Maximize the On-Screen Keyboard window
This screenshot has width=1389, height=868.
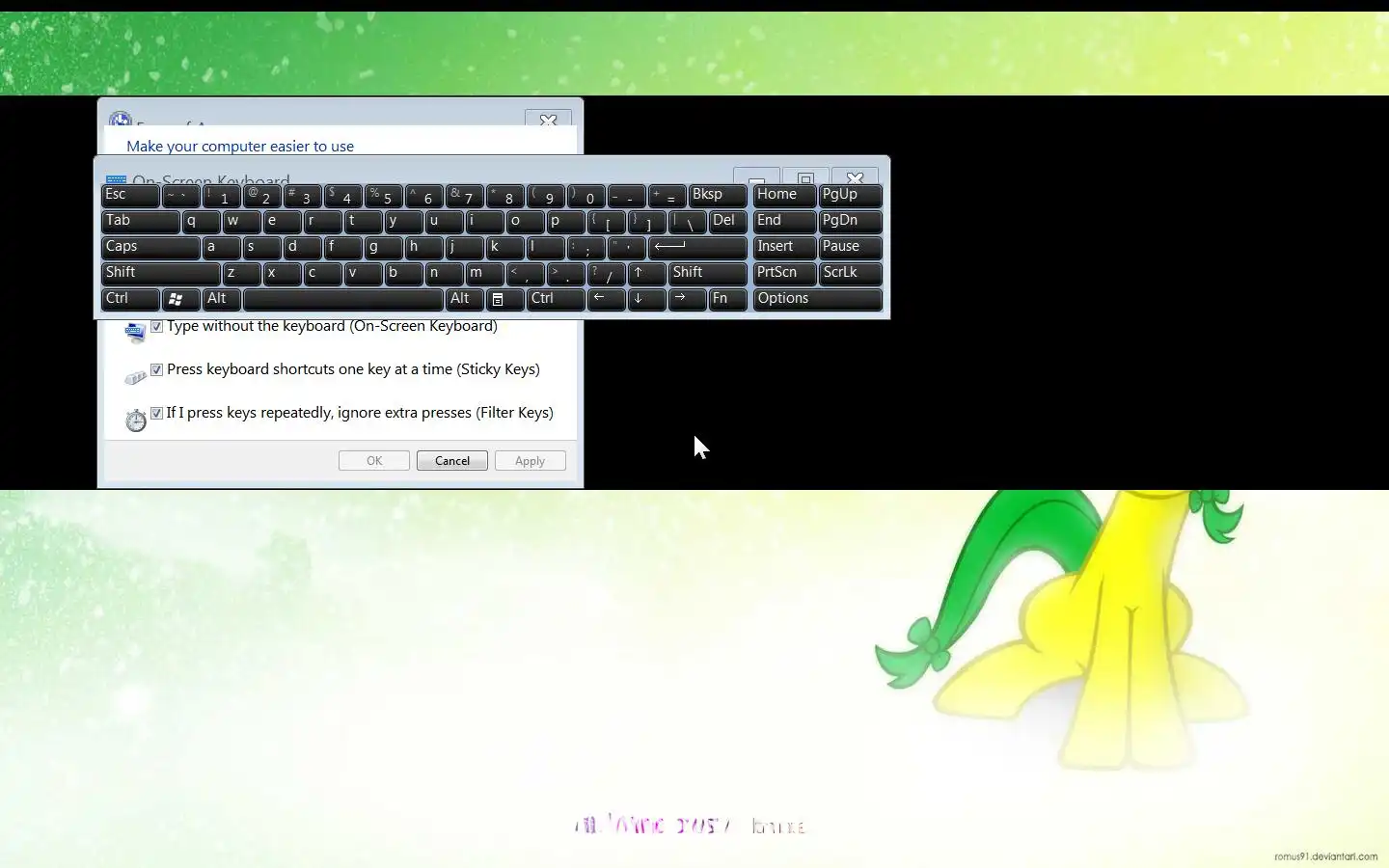click(806, 176)
